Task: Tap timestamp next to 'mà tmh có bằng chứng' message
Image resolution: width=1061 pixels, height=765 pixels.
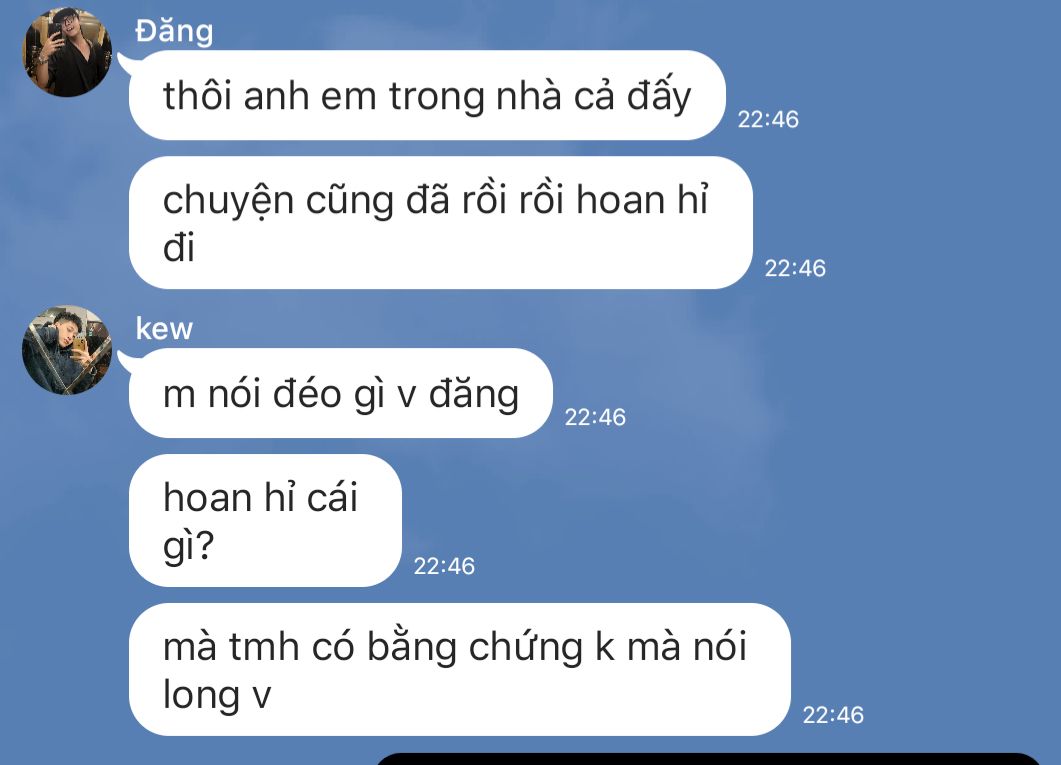Action: [834, 715]
